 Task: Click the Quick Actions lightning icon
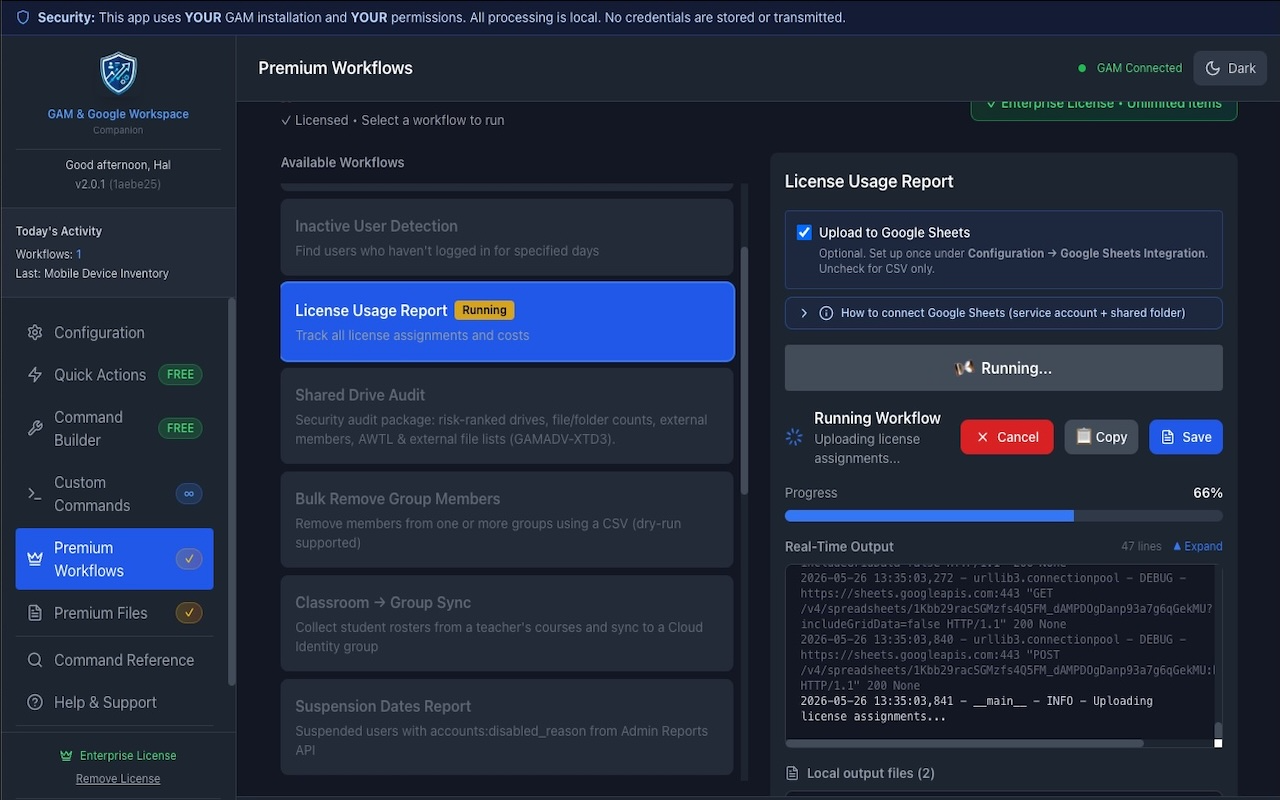35,375
